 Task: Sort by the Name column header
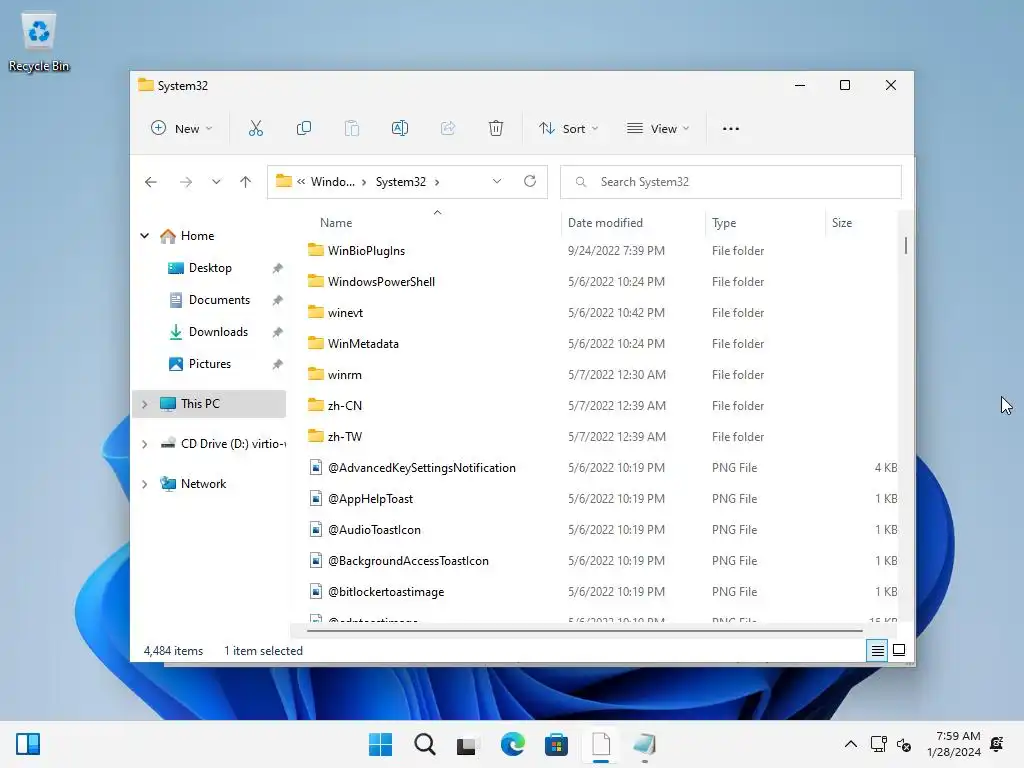pyautogui.click(x=336, y=223)
